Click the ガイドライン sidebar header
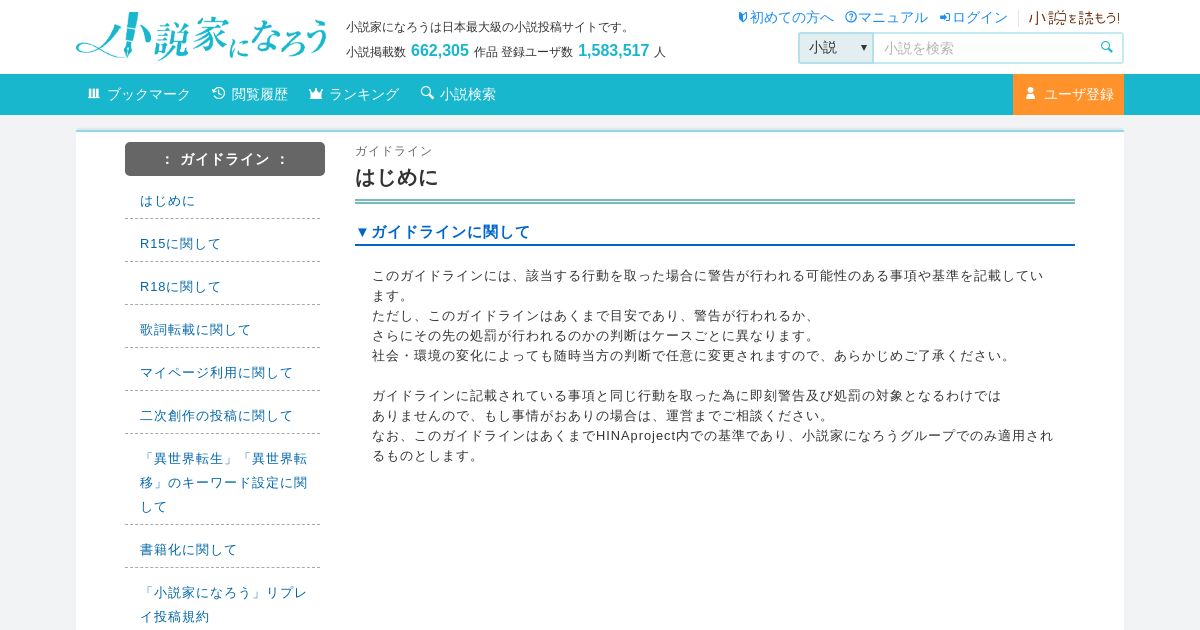The height and width of the screenshot is (630, 1200). [225, 159]
